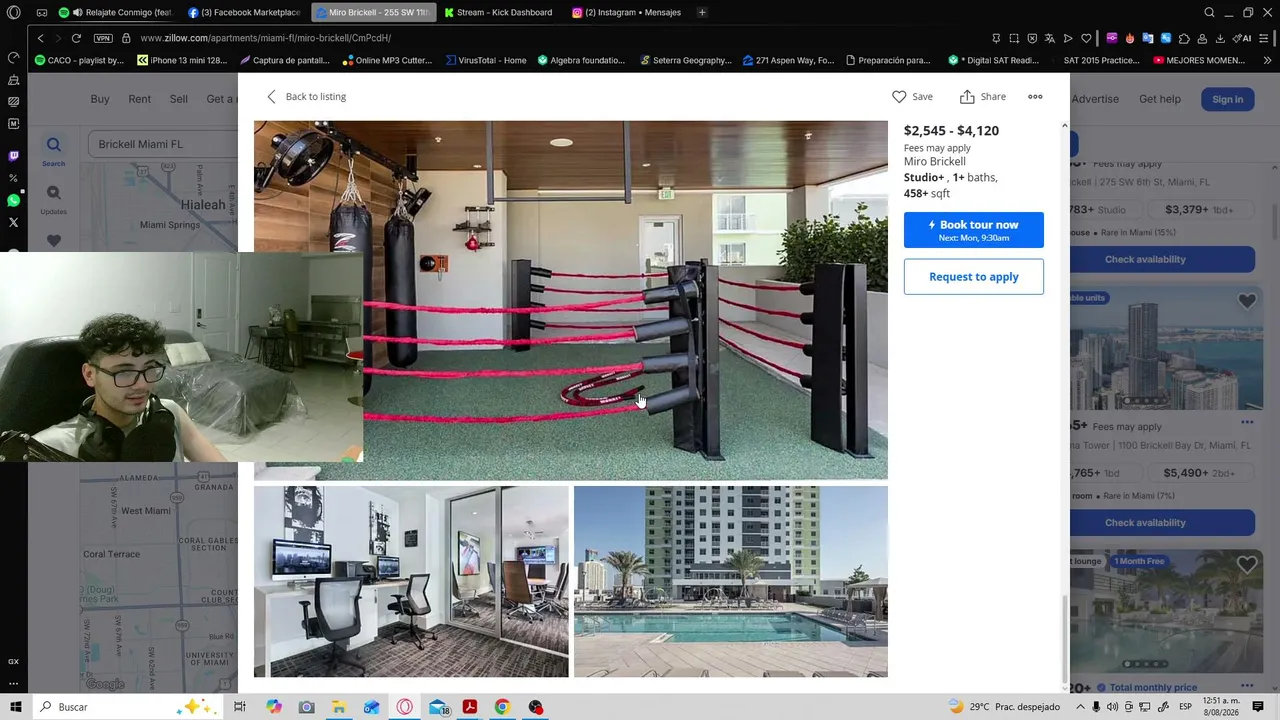The image size is (1280, 720).
Task: Open the Buy menu in Zillow header
Action: [100, 99]
